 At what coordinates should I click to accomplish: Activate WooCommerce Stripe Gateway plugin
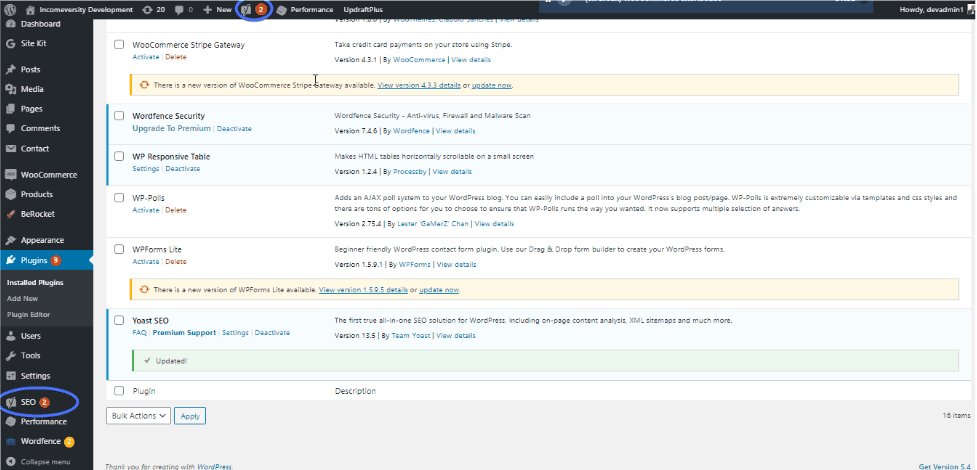146,57
